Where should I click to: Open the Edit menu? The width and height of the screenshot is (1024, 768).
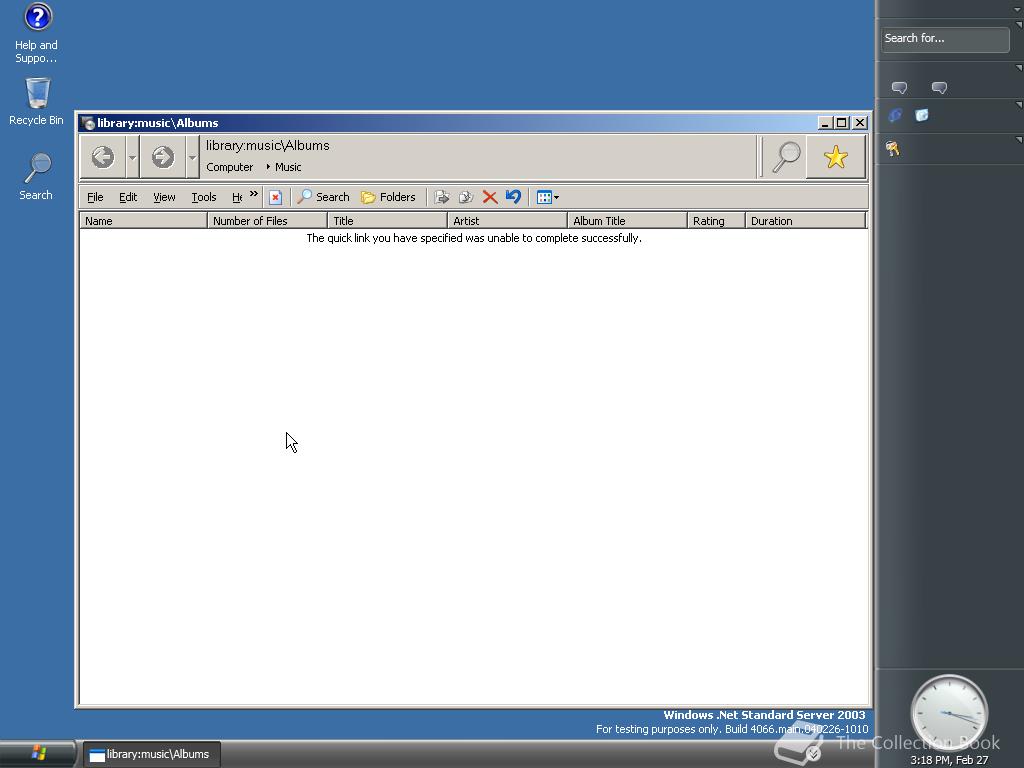point(128,197)
